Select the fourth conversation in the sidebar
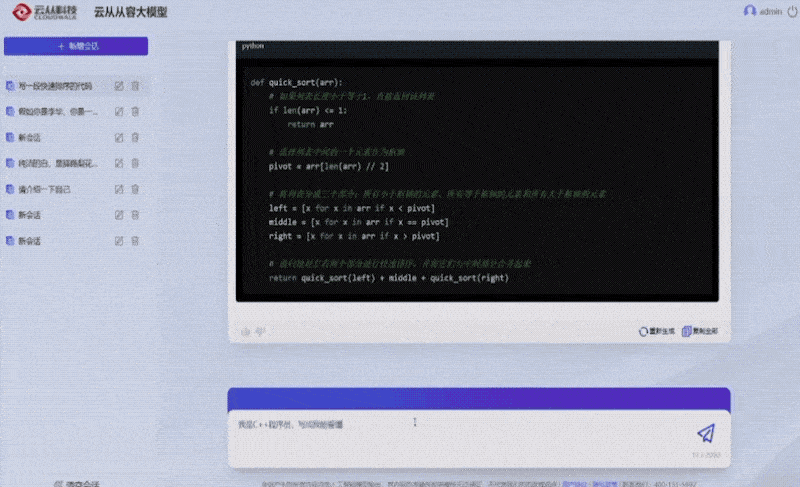Screen dimensions: 800x487 click(x=55, y=163)
